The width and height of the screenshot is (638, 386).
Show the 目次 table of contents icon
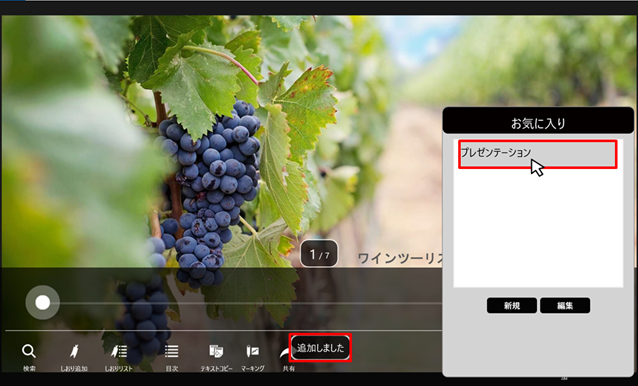[x=172, y=351]
